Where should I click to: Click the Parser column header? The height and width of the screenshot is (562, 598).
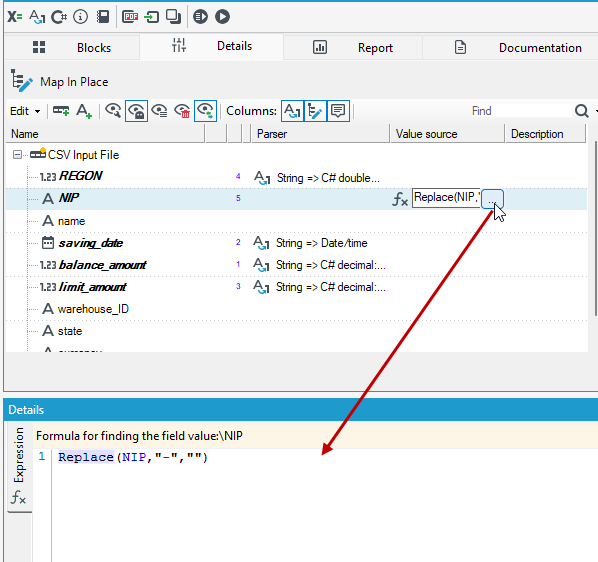(x=320, y=134)
